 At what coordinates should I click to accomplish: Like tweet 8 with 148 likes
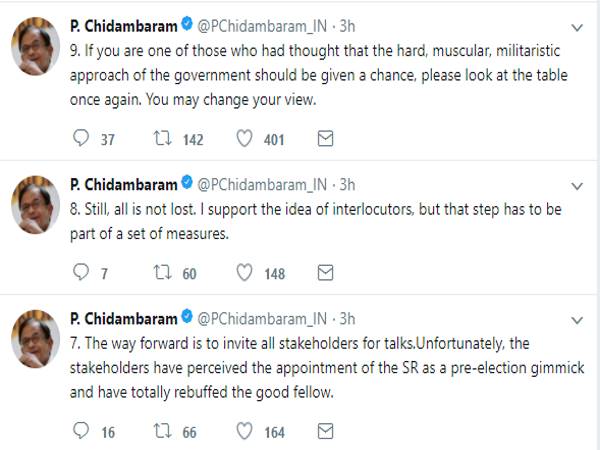(x=243, y=272)
